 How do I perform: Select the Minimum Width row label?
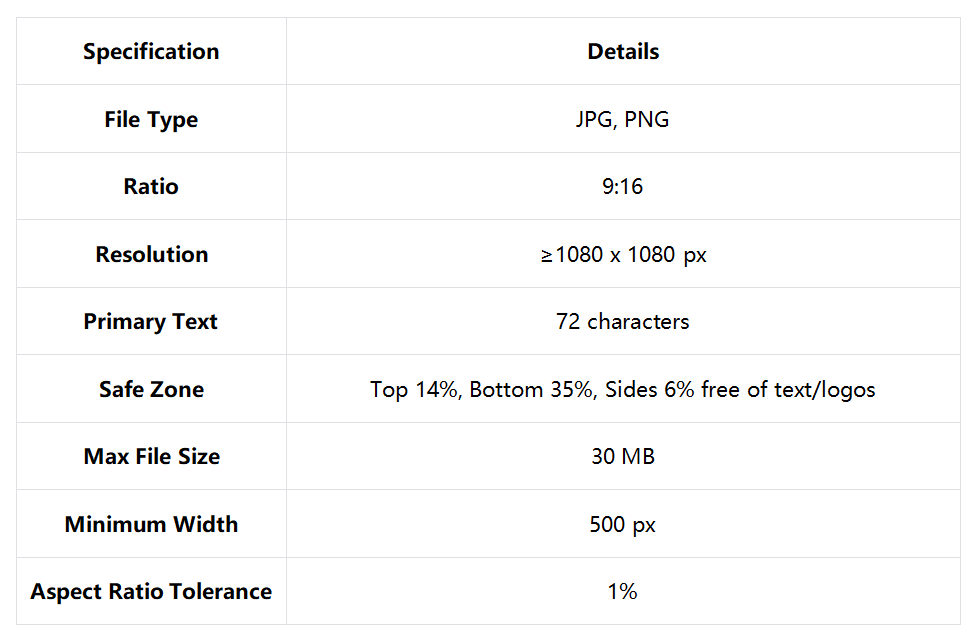coord(151,525)
